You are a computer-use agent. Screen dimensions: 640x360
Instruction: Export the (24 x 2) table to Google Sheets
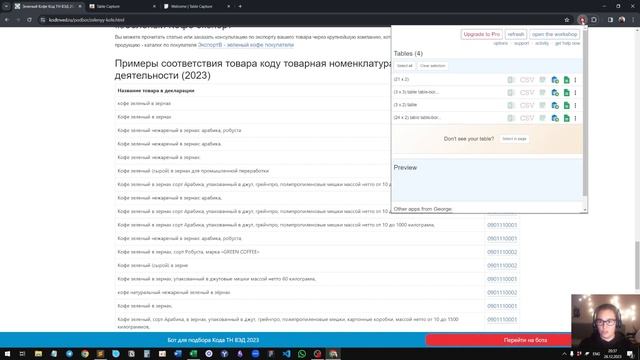coord(567,118)
